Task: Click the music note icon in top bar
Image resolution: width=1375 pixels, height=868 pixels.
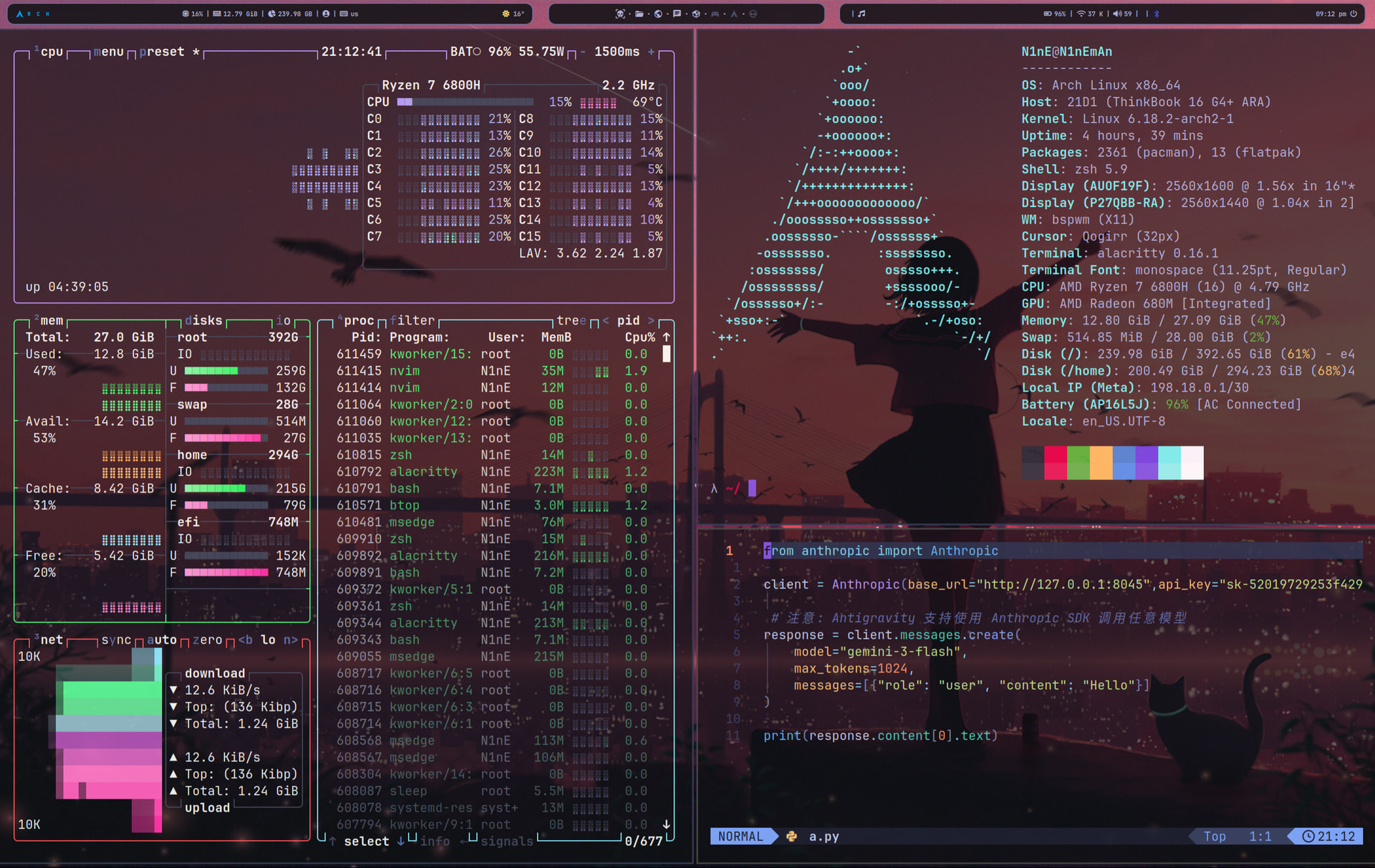Action: pyautogui.click(x=862, y=14)
